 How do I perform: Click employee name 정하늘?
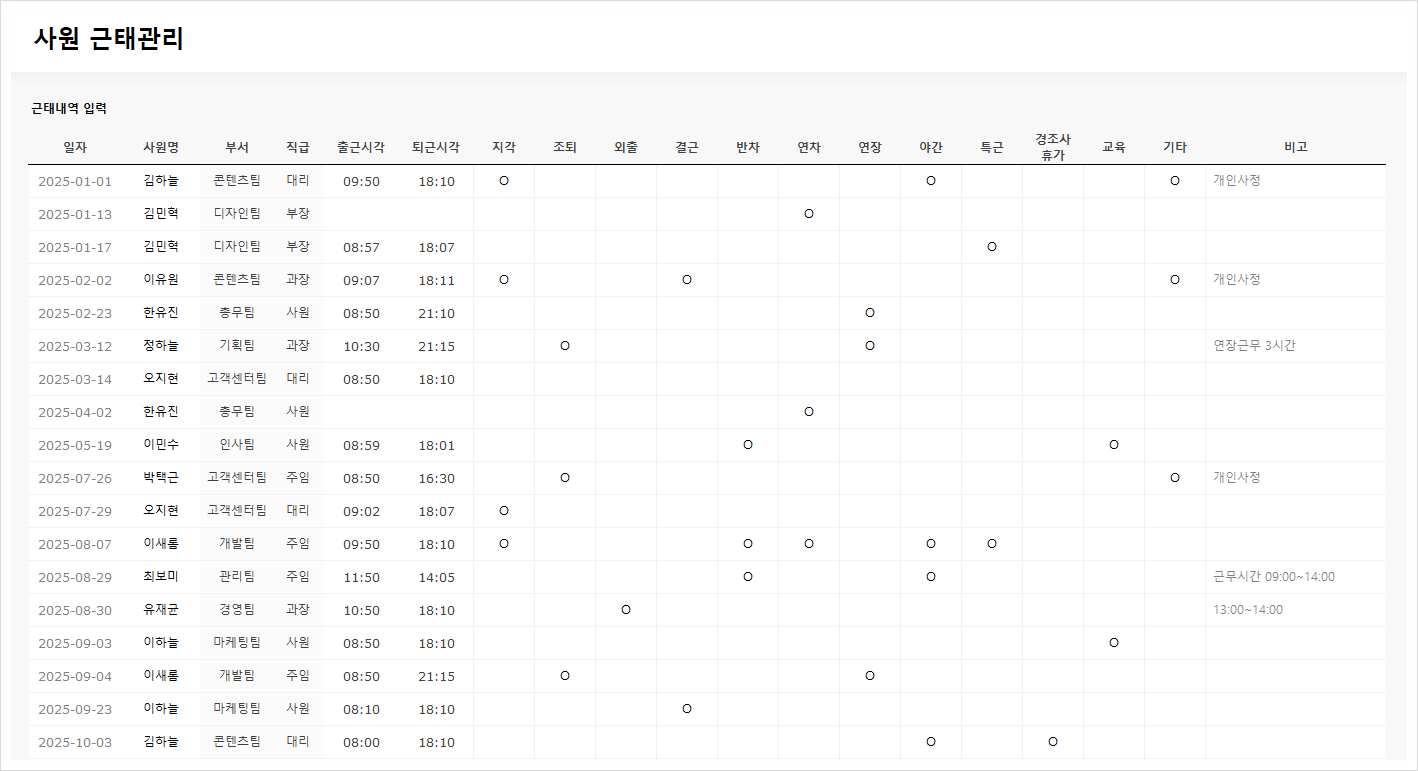tap(161, 346)
